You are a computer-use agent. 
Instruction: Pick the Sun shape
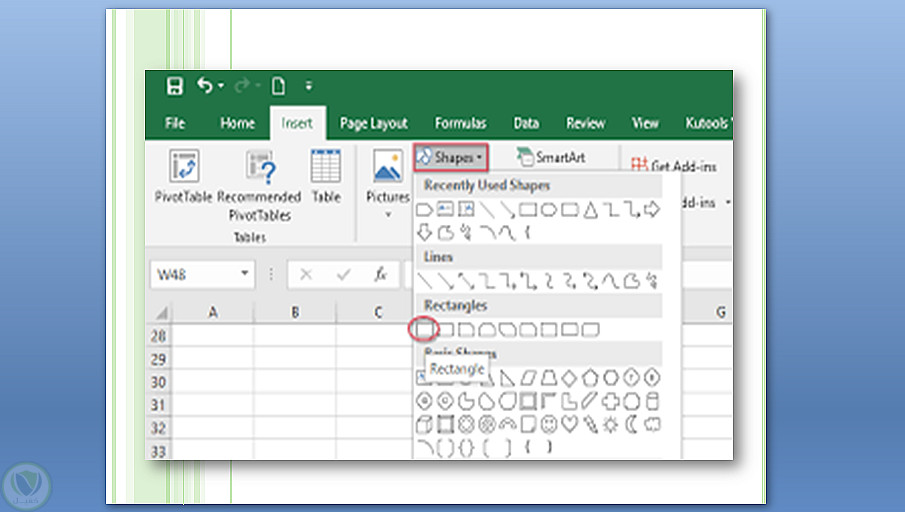pyautogui.click(x=611, y=424)
